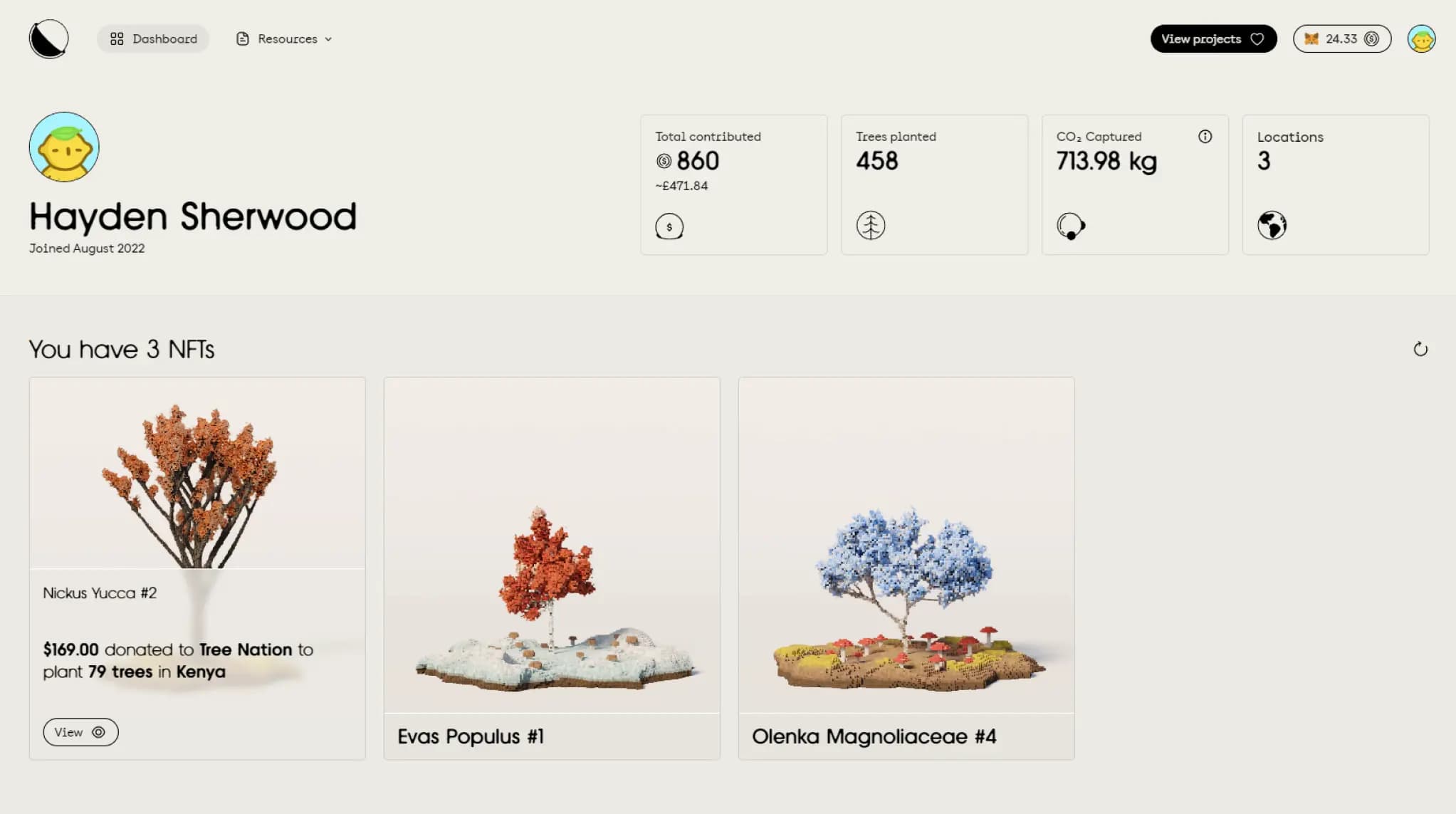Open the Dashboard tab
The width and height of the screenshot is (1456, 814).
pyautogui.click(x=153, y=38)
